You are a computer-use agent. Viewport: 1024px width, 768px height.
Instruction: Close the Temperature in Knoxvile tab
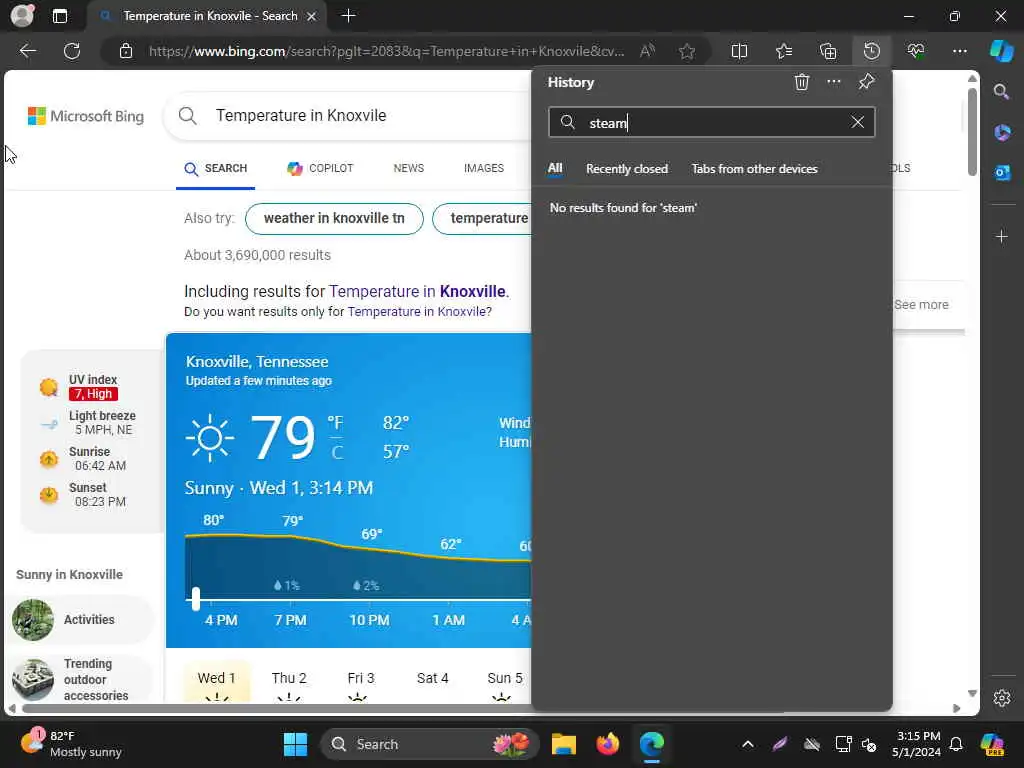coord(312,16)
